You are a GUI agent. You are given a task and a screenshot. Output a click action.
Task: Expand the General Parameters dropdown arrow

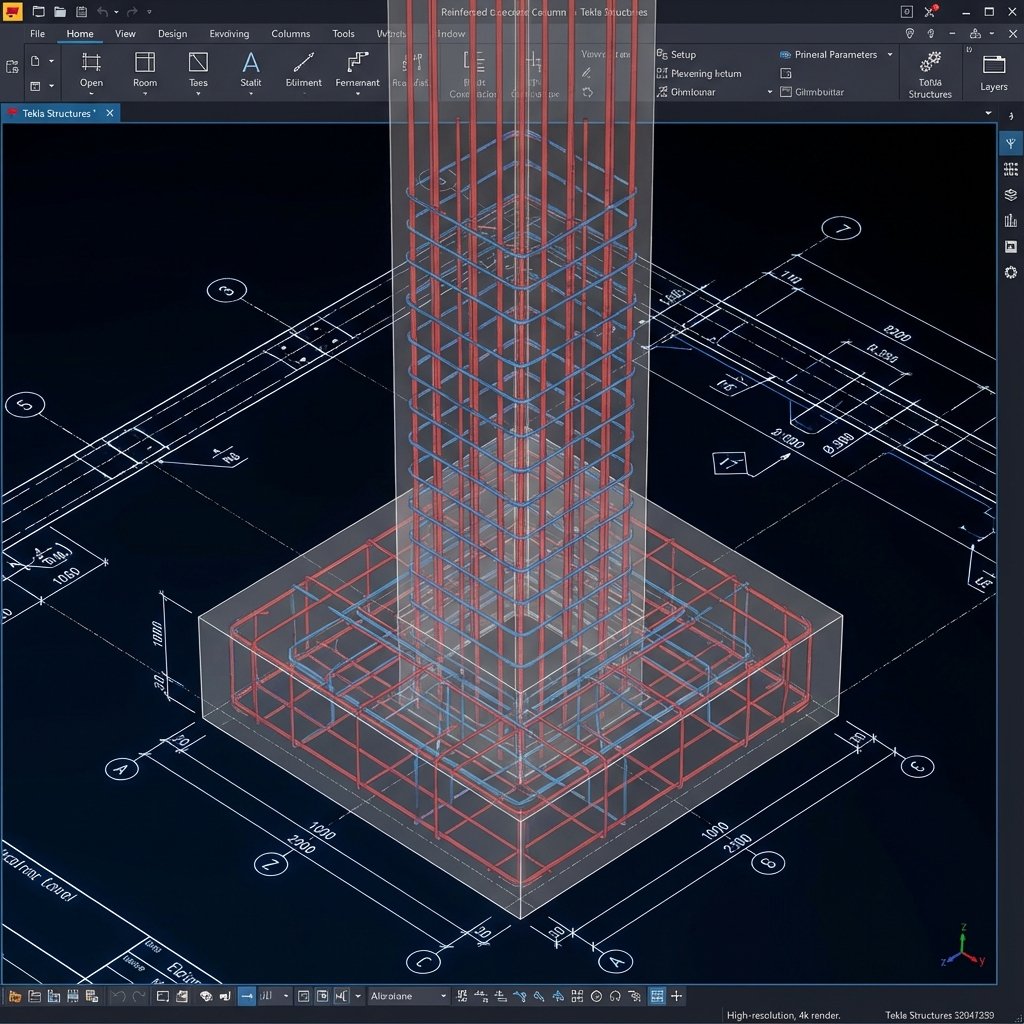click(888, 54)
